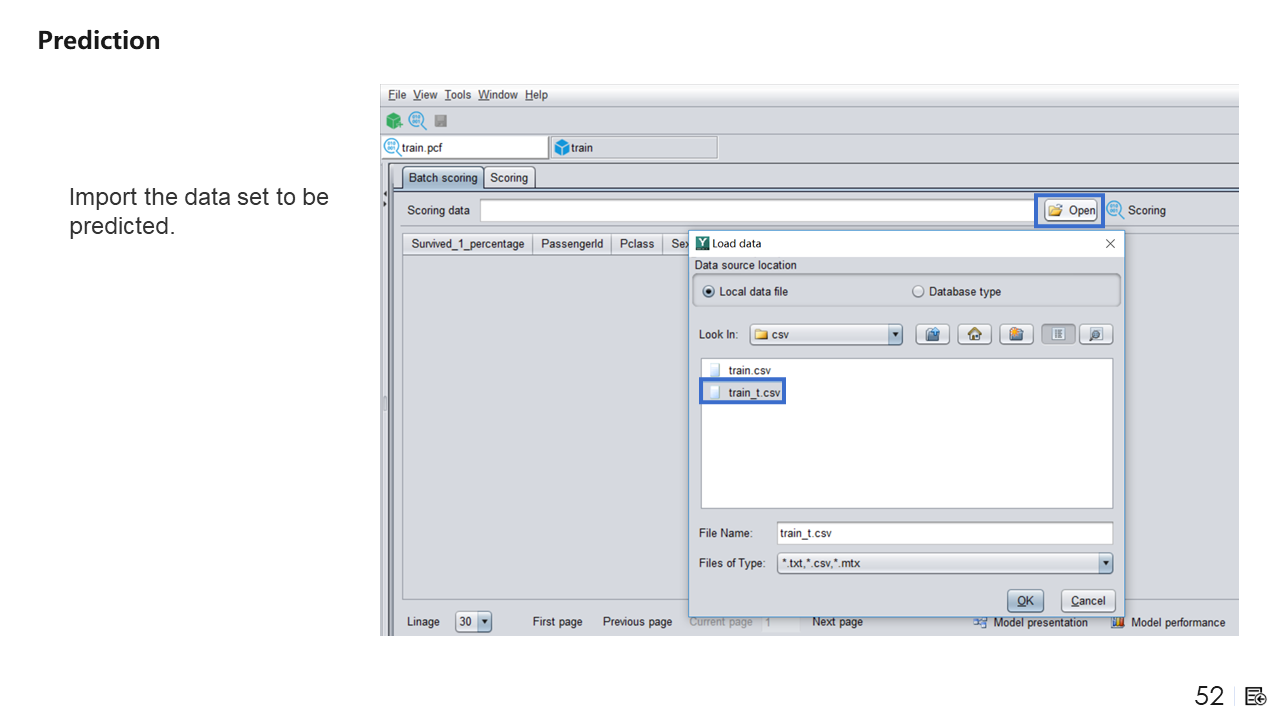Open Model performance view
This screenshot has width=1280, height=720.
point(1168,623)
